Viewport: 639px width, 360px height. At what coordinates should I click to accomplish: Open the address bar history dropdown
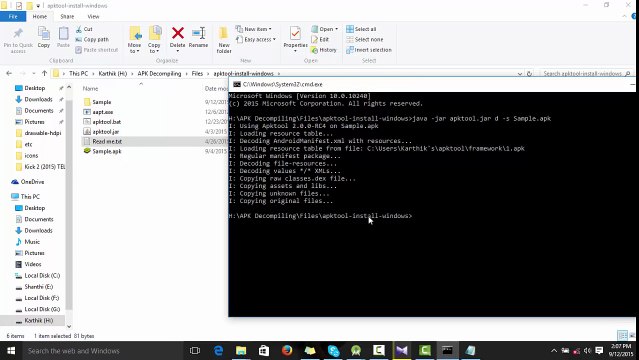coord(520,74)
